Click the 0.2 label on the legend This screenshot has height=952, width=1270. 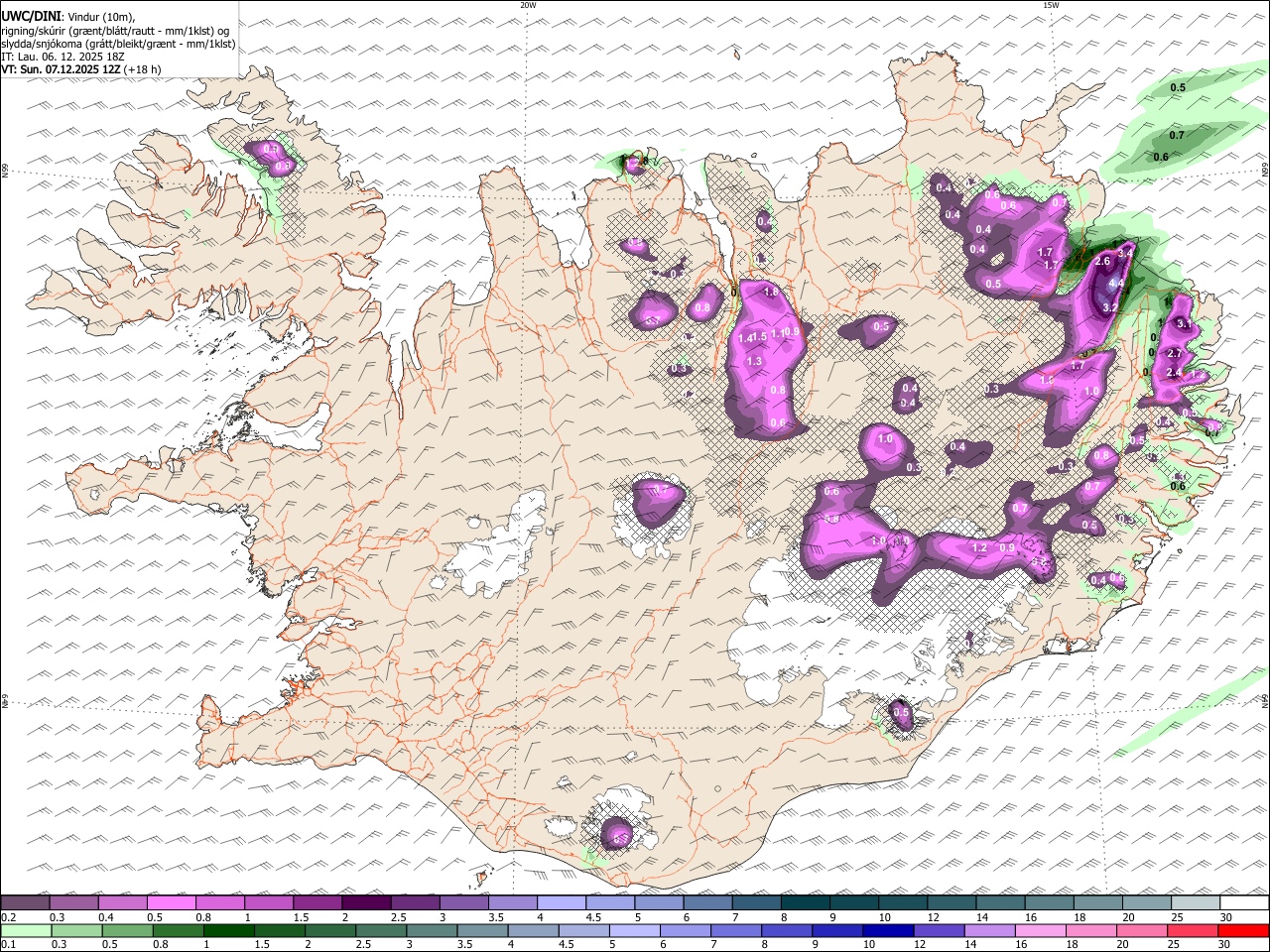click(8, 917)
